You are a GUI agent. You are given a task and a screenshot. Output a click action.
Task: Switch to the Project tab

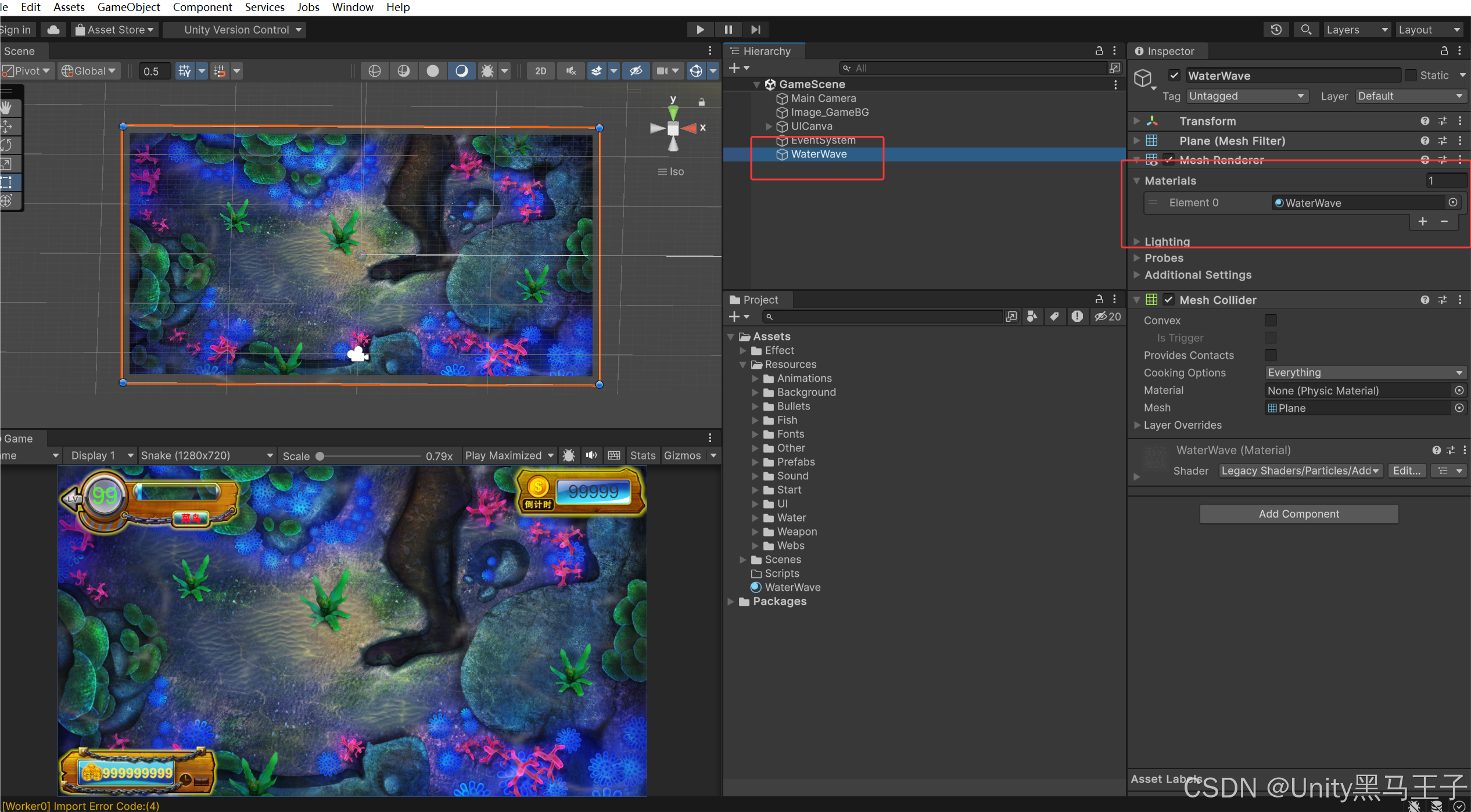click(x=759, y=300)
